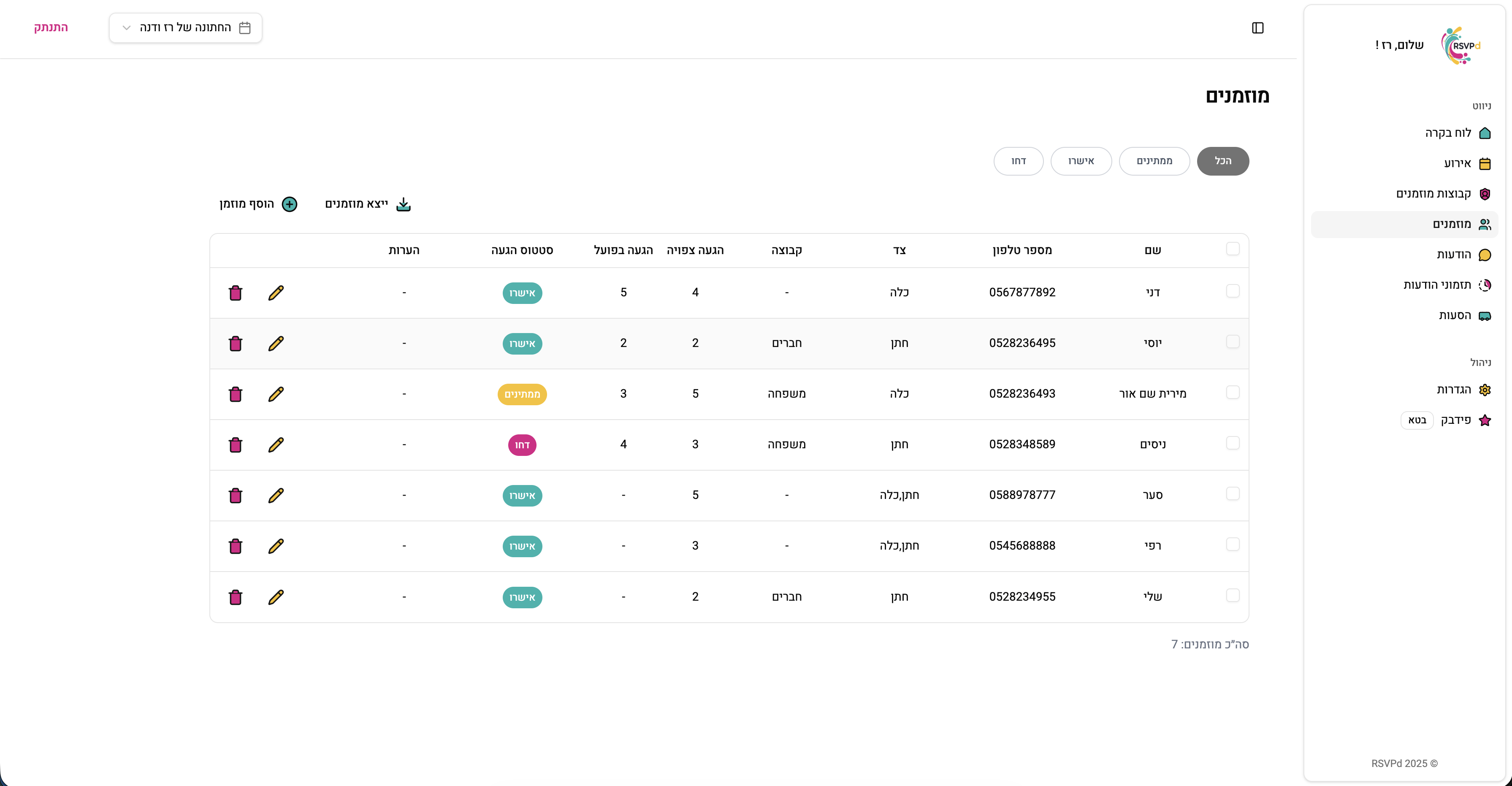1512x786 pixels.
Task: Show only אישרו guests
Action: tap(1081, 161)
